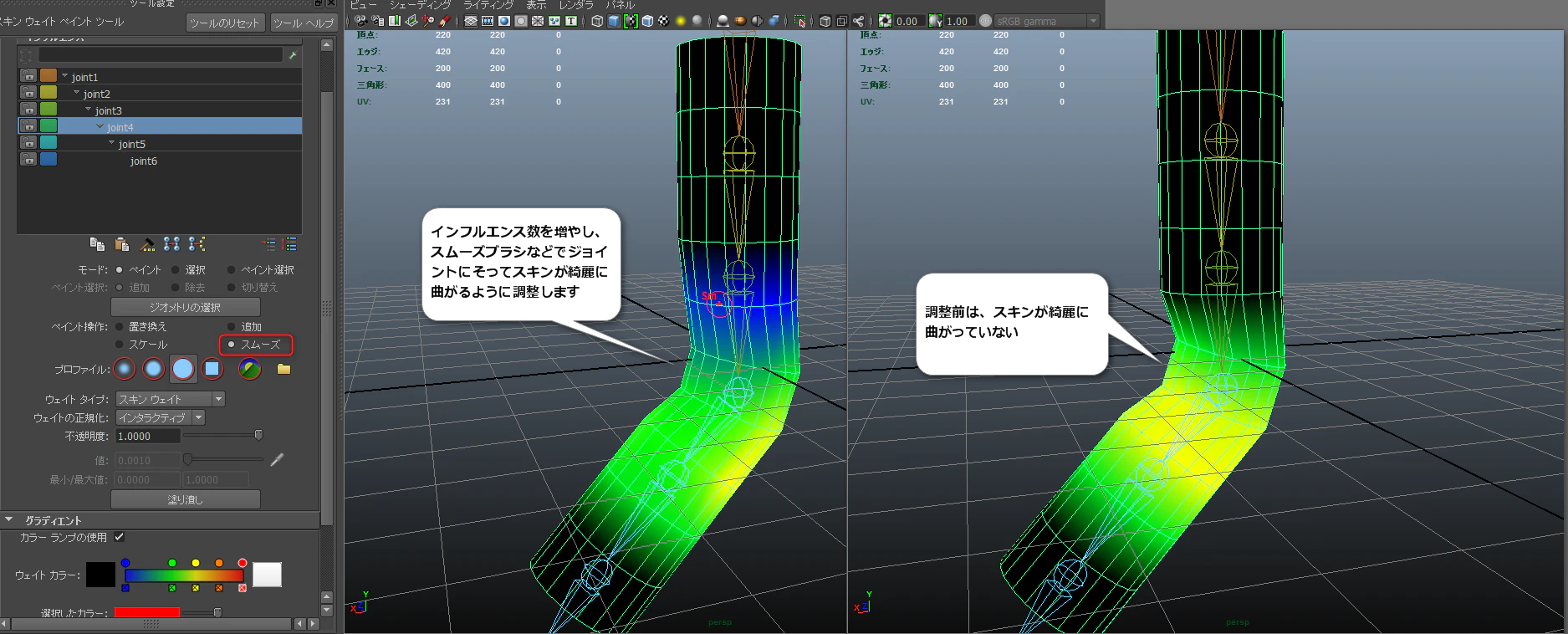Select the Gaussian soft brush profile

[x=125, y=369]
